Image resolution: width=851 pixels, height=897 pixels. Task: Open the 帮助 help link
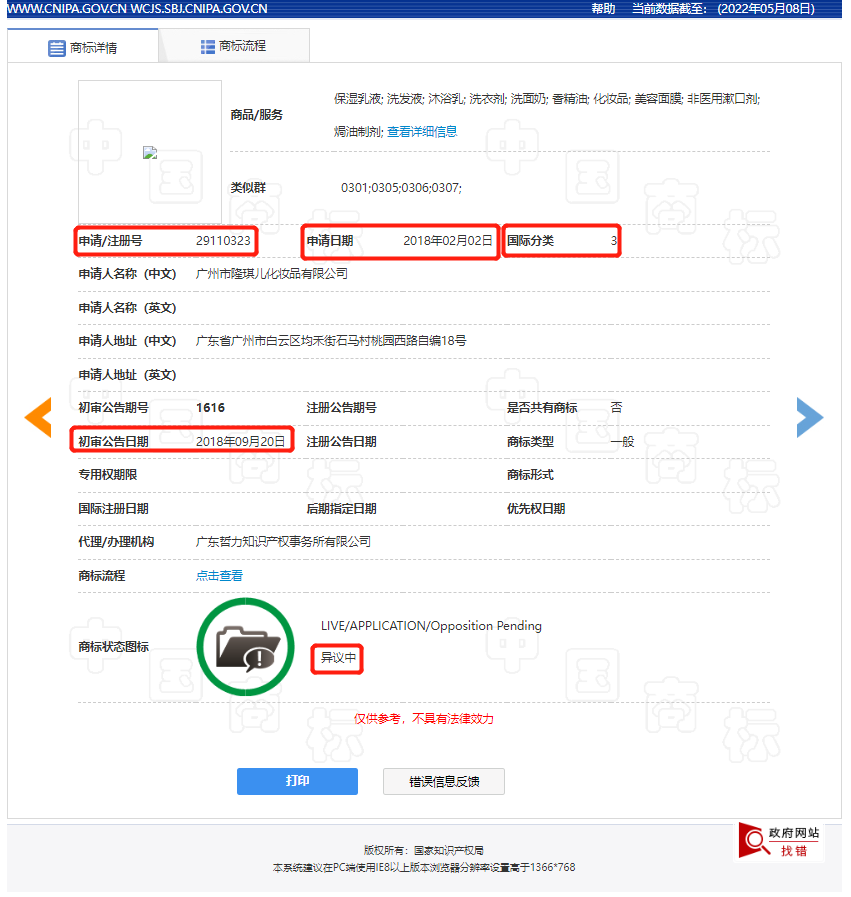point(603,9)
